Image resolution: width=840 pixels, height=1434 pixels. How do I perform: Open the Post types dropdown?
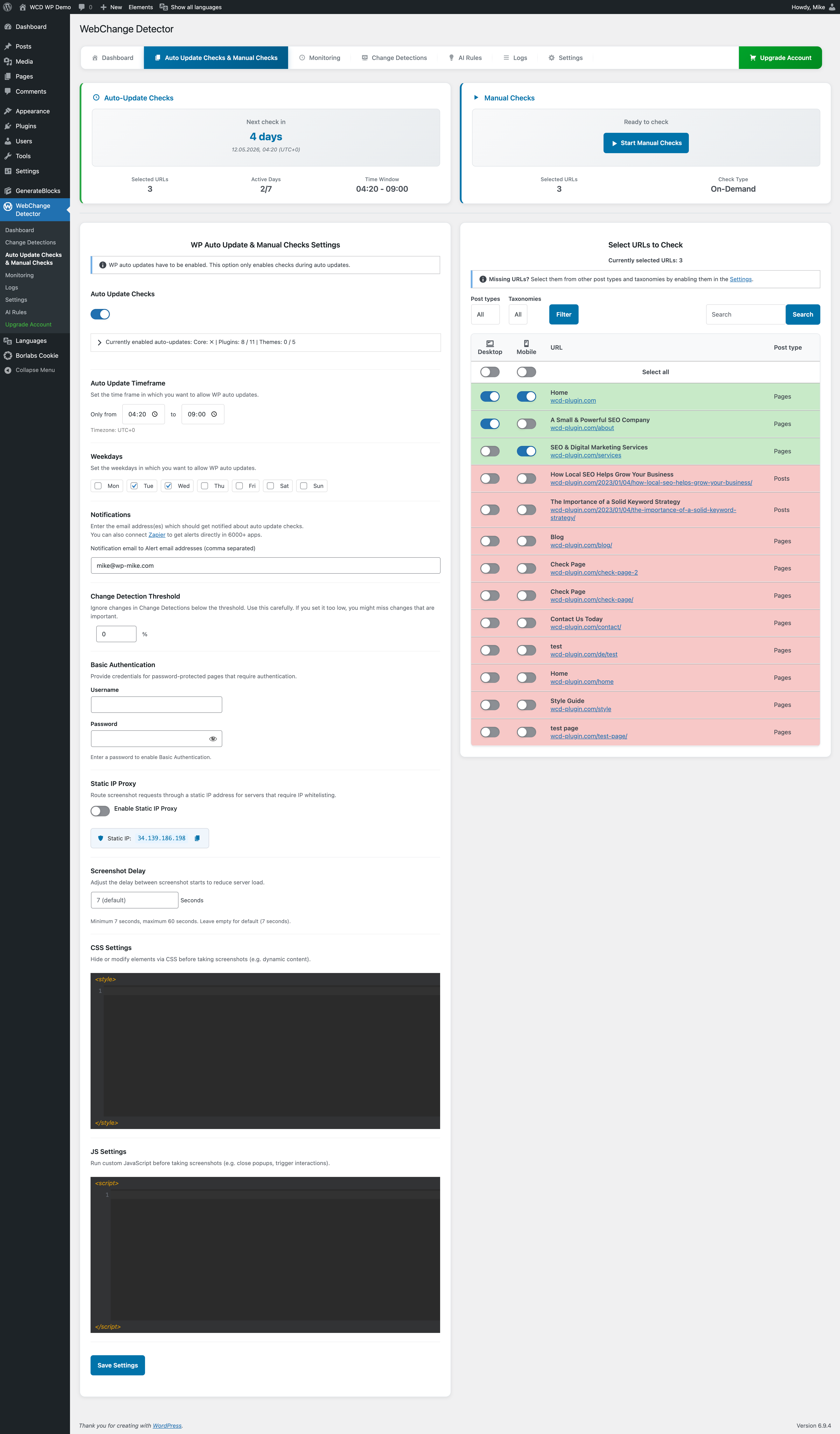coord(485,314)
